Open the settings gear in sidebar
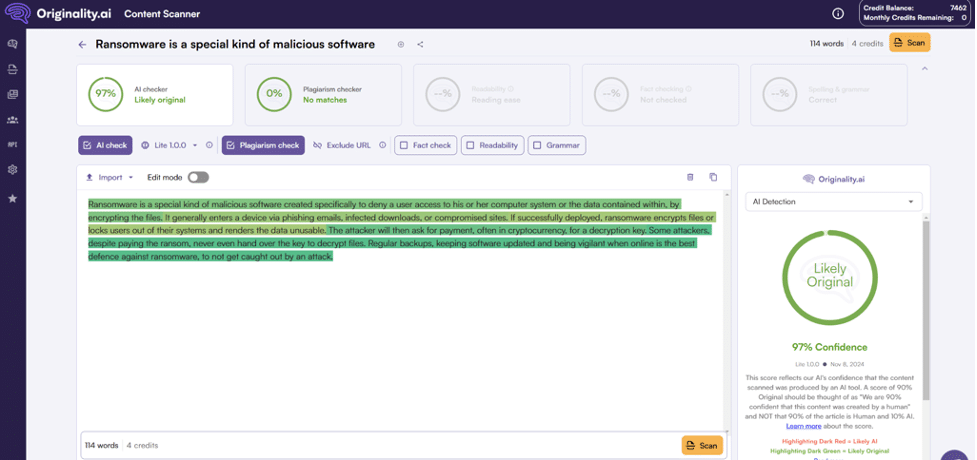The height and width of the screenshot is (460, 977). [12, 170]
